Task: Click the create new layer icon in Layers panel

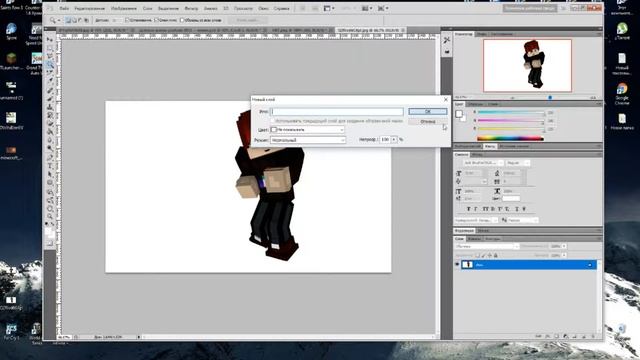Action: [x=584, y=336]
